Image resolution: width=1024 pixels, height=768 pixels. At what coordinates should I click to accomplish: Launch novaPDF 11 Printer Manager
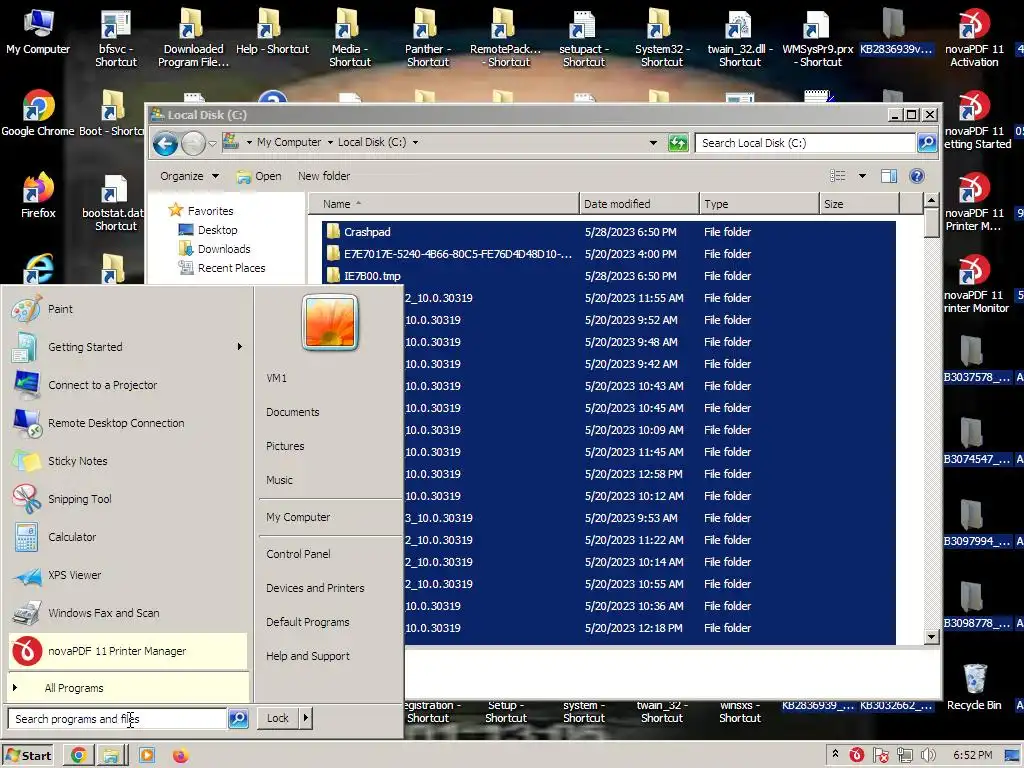pyautogui.click(x=129, y=651)
